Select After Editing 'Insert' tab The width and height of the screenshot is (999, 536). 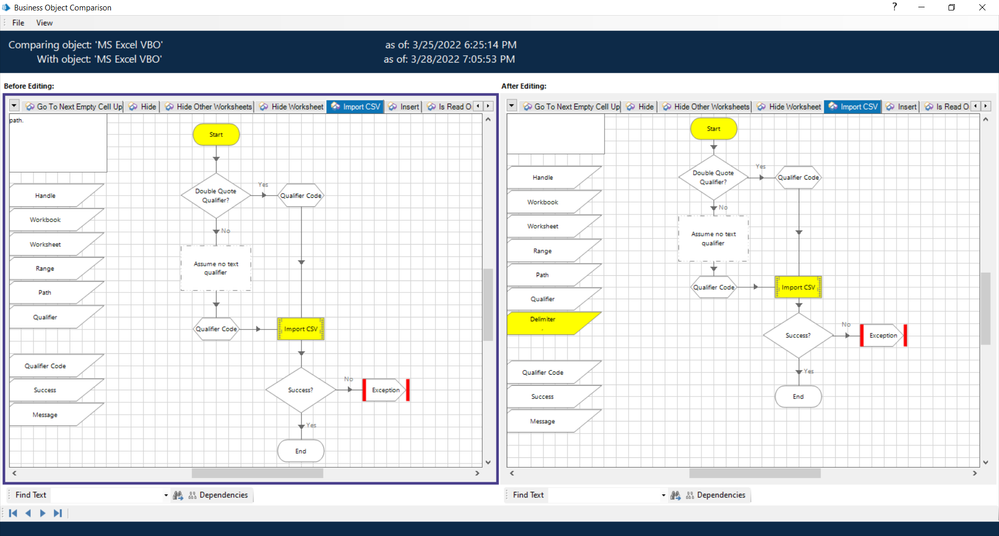tap(901, 106)
